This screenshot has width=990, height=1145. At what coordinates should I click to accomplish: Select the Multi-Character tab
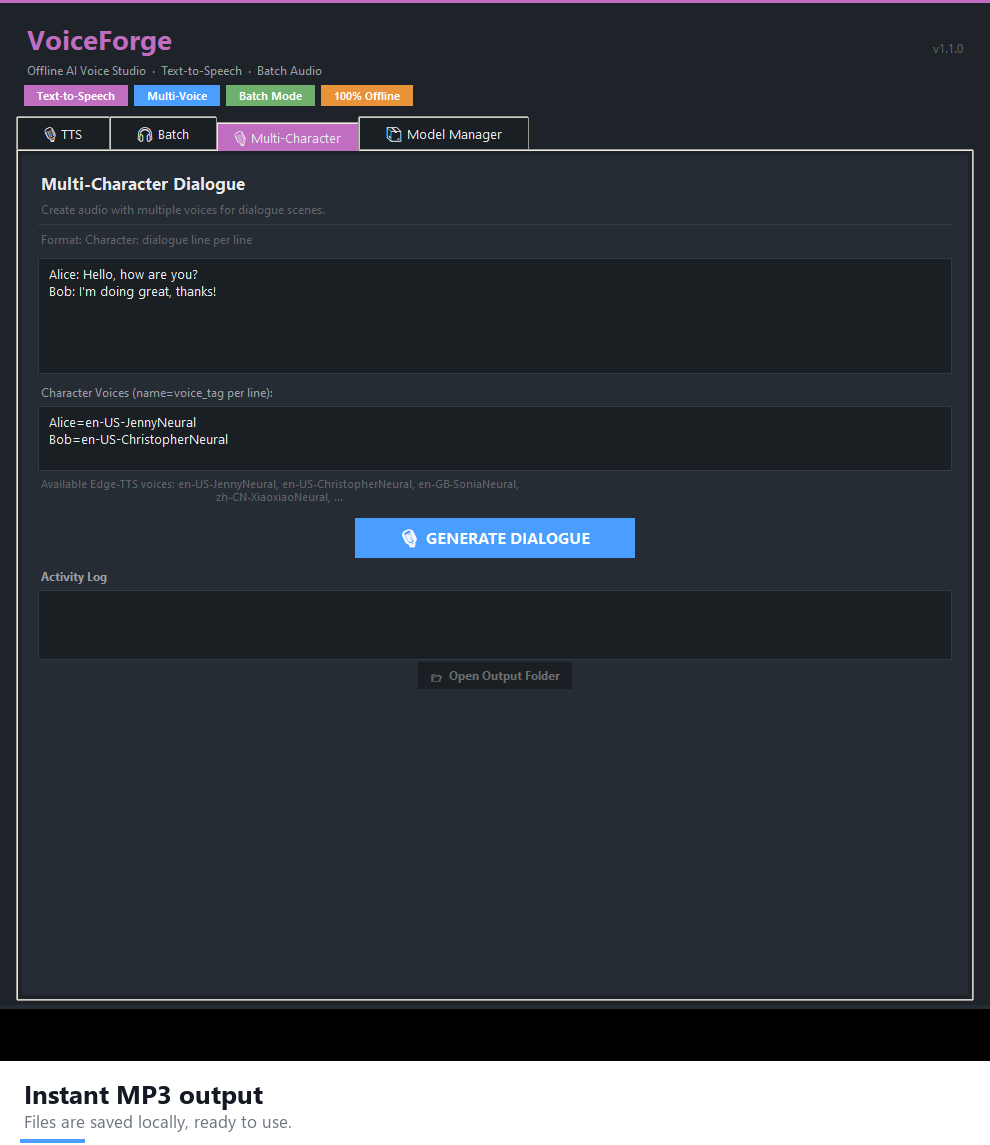(x=288, y=137)
